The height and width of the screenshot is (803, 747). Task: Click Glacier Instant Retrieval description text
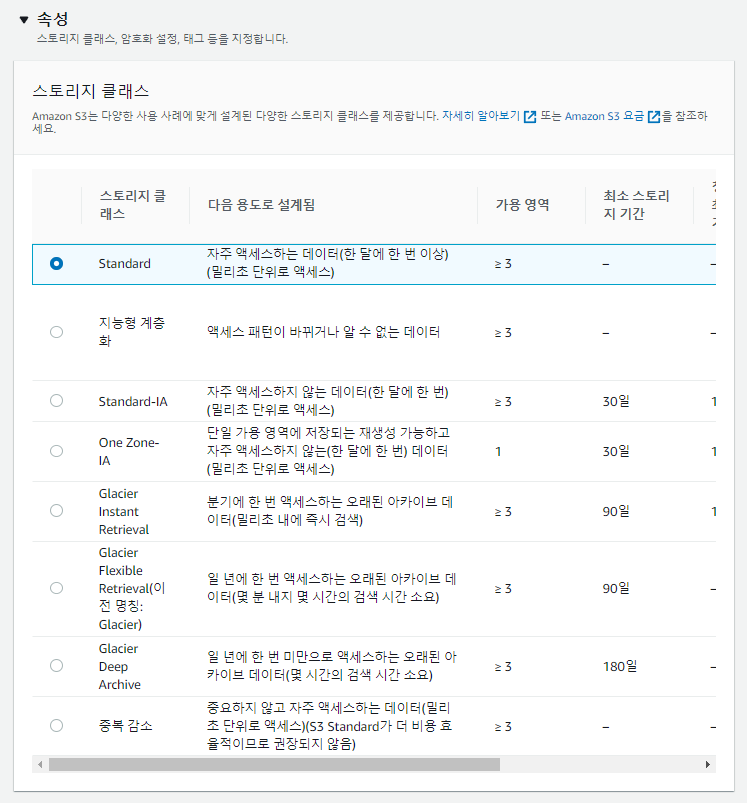coord(330,511)
